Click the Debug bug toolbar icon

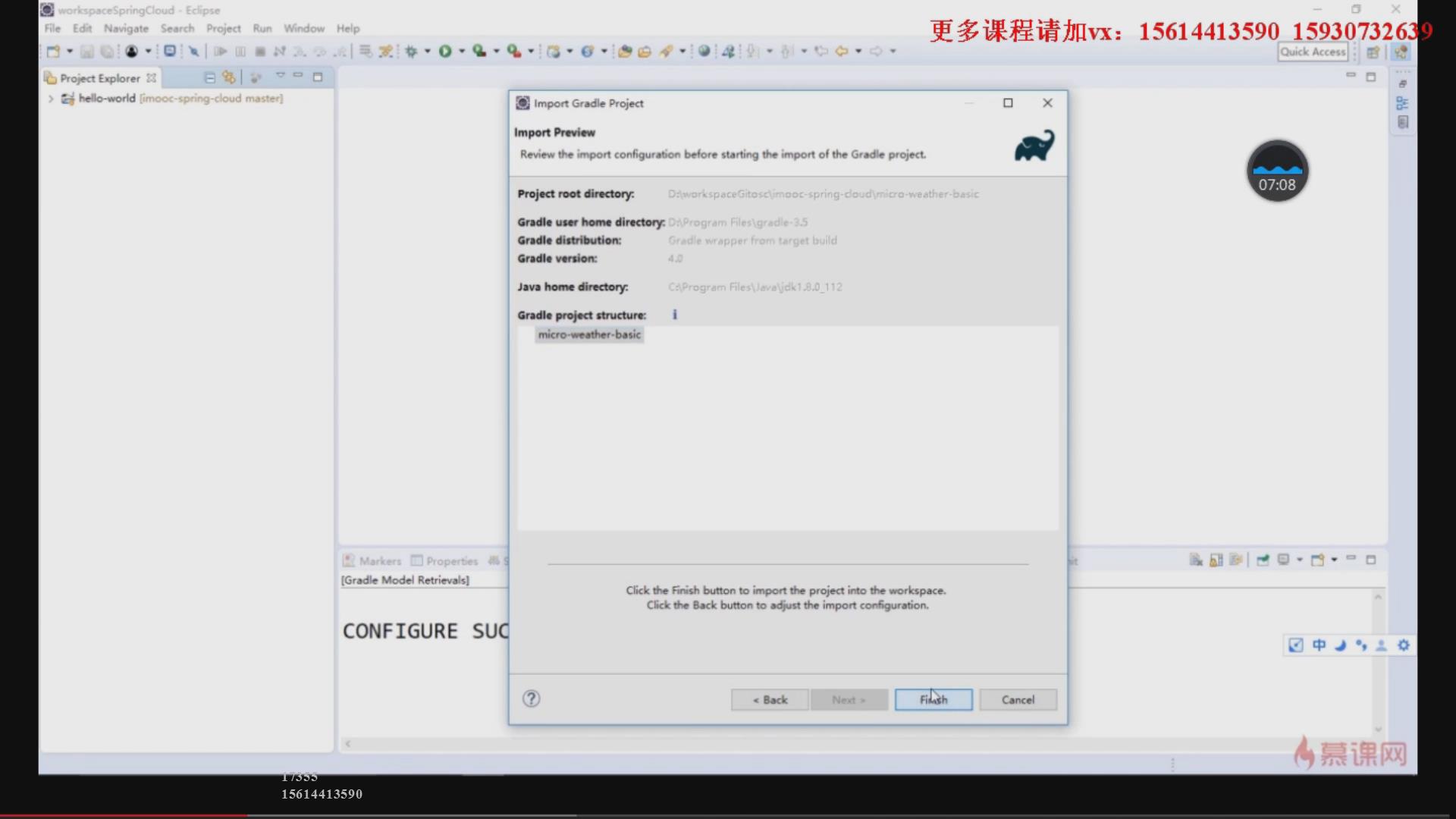pos(411,51)
